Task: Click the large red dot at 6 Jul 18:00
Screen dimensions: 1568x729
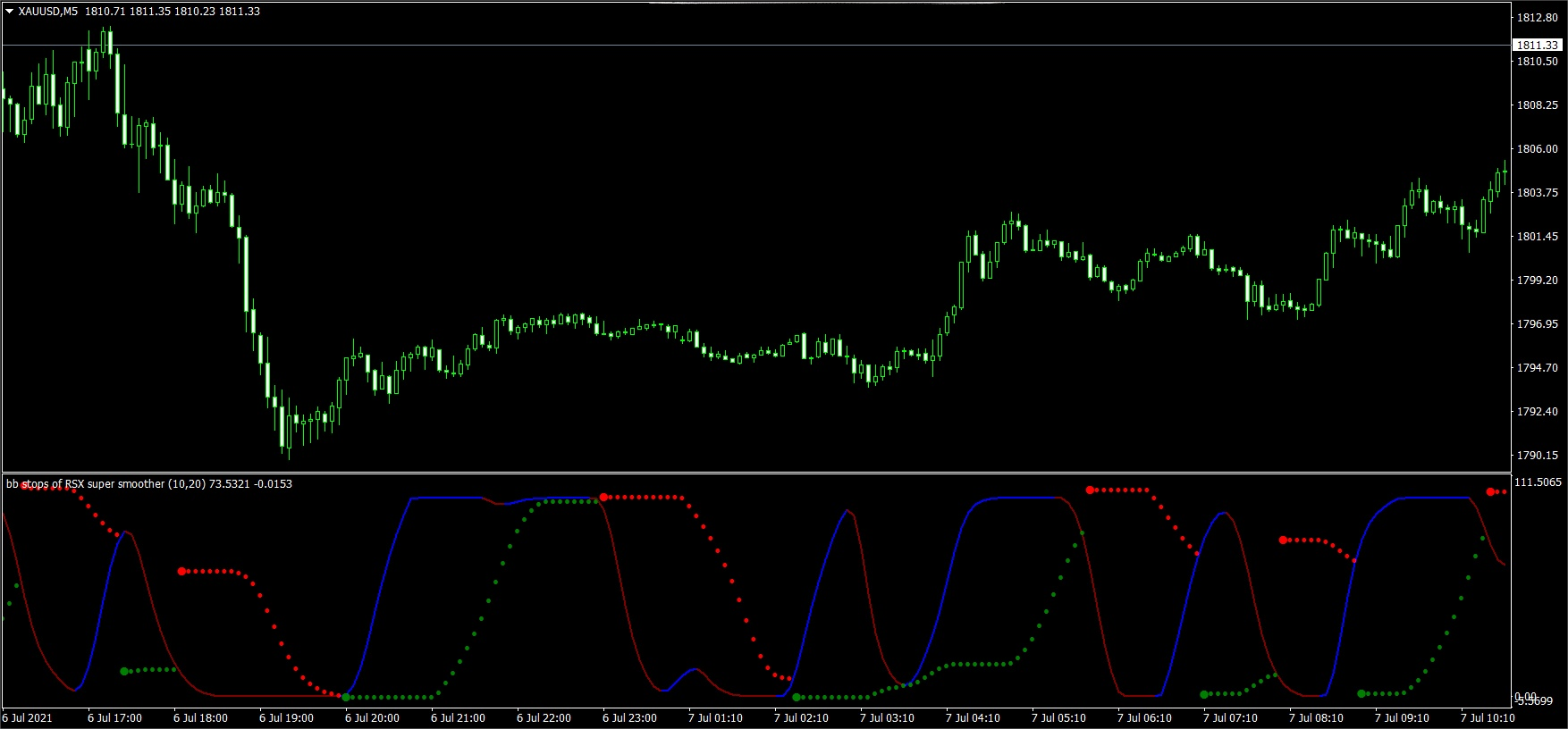Action: coord(181,571)
